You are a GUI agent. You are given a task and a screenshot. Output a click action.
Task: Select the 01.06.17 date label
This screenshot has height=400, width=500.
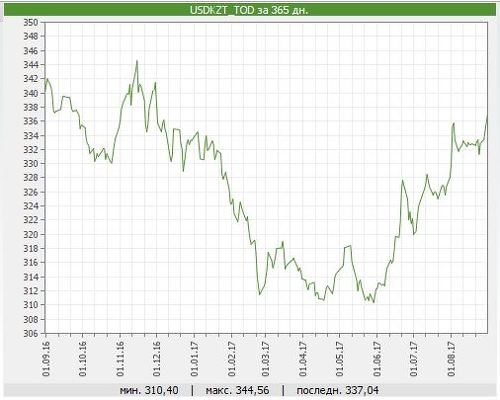[x=377, y=359]
